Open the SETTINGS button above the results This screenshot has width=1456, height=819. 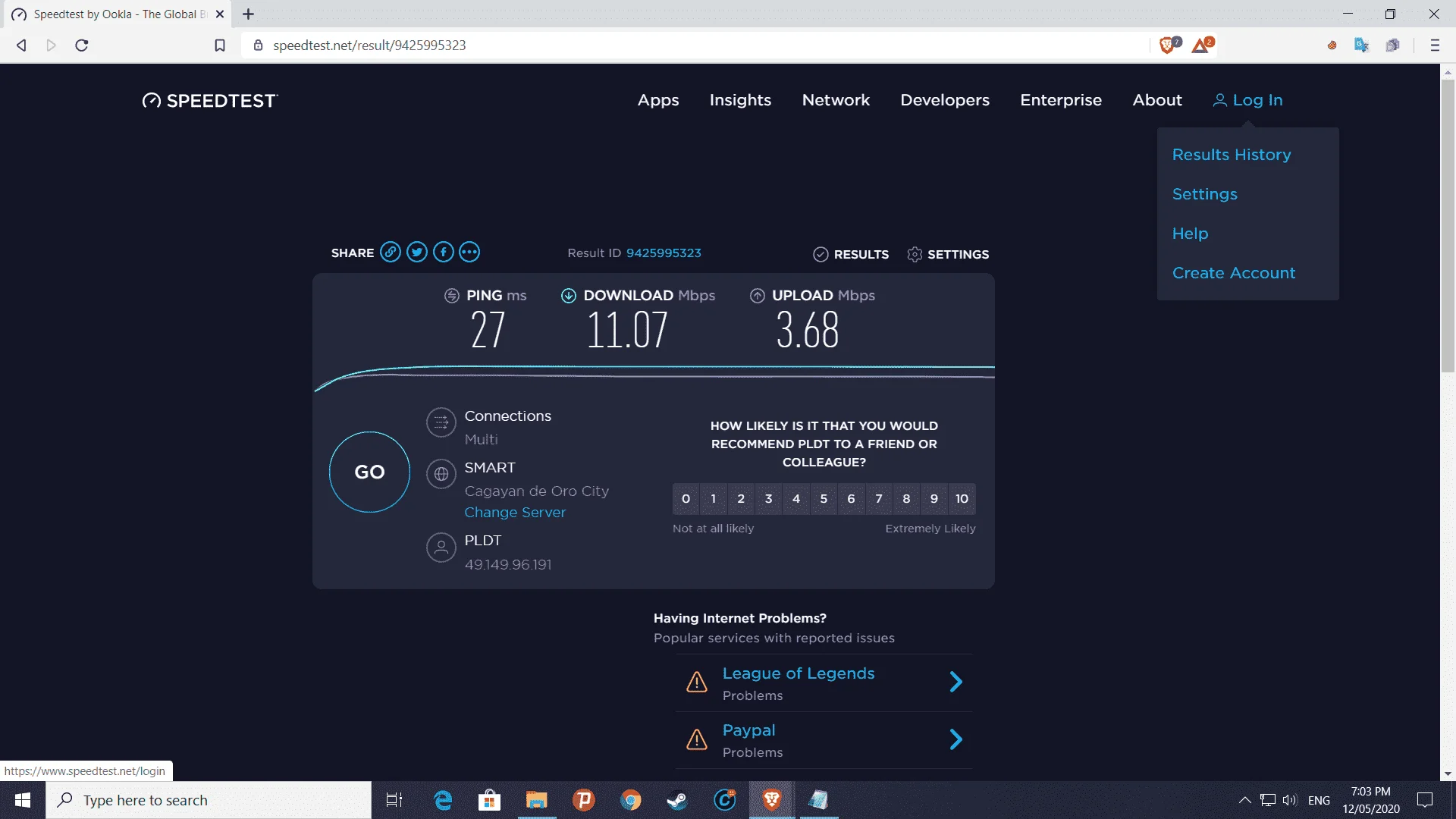(948, 254)
